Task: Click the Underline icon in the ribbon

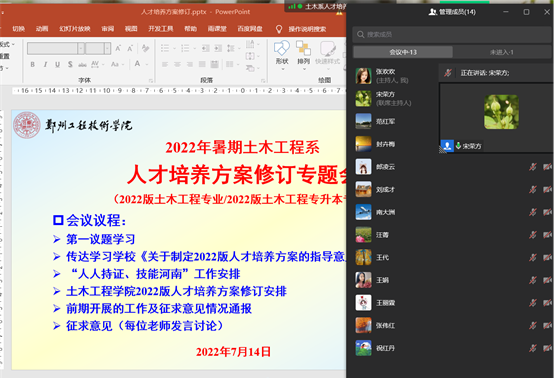Action: (x=57, y=64)
